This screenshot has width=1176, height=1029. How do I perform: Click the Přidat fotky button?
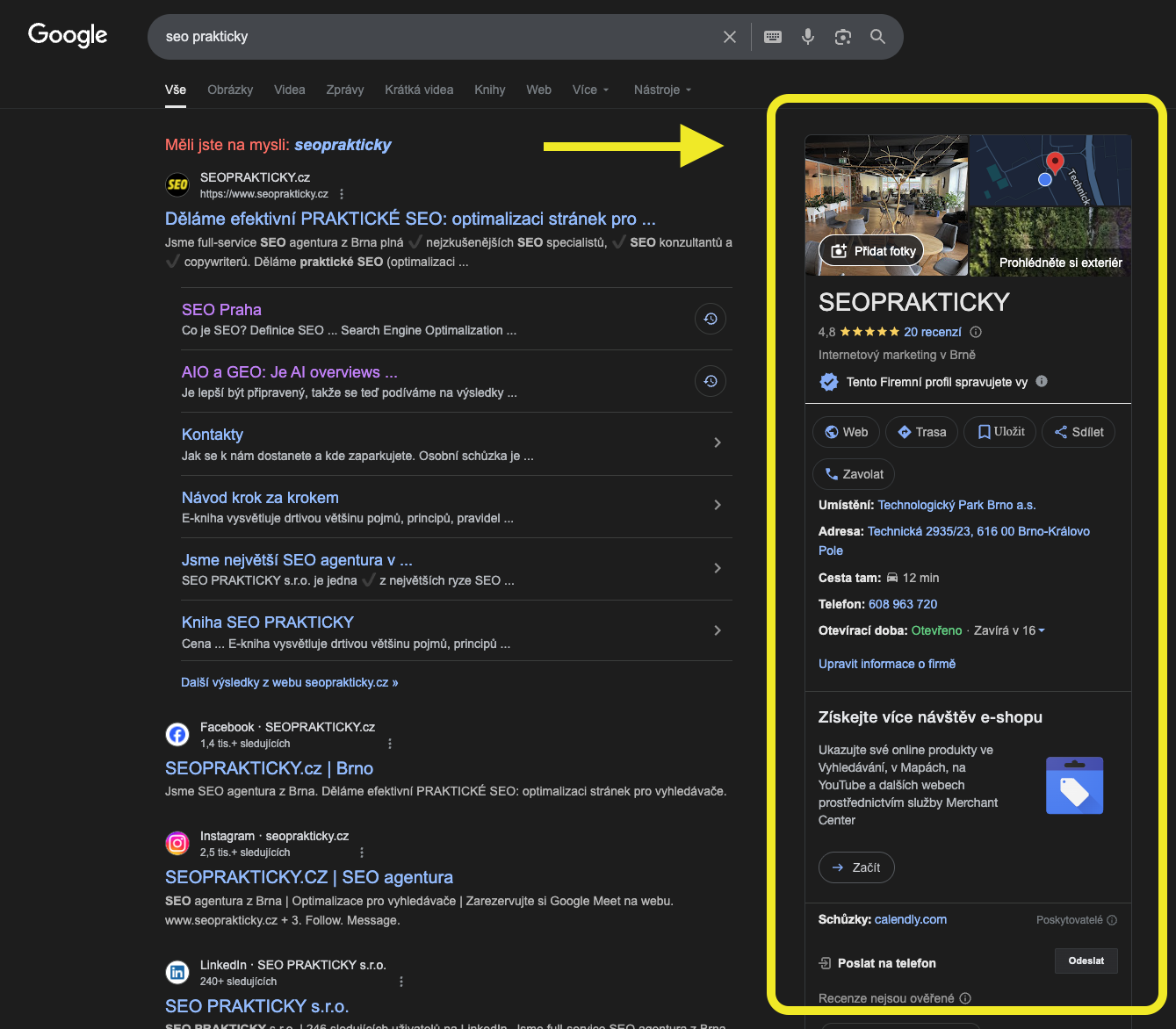click(871, 251)
